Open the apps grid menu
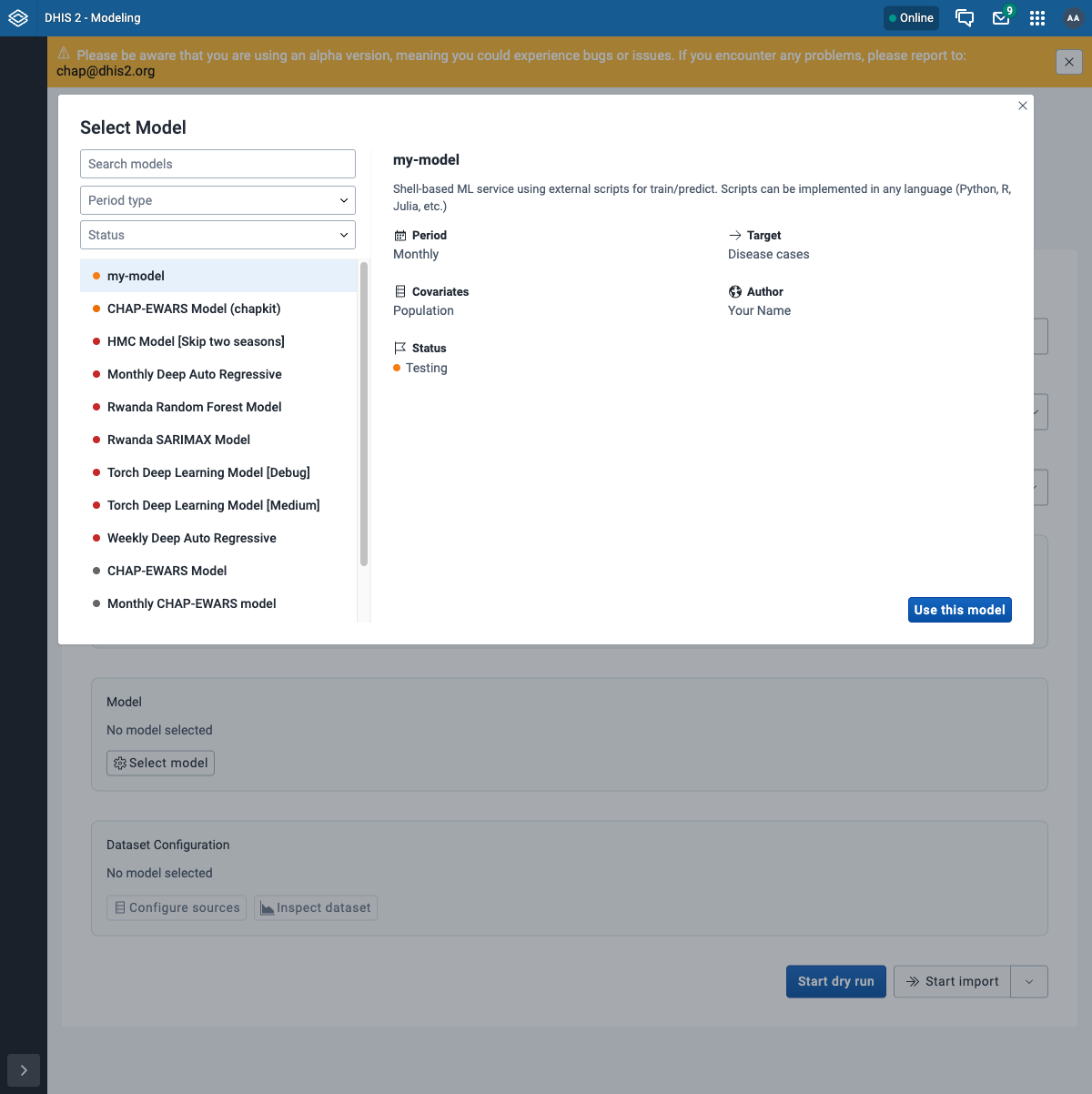1092x1094 pixels. coord(1037,18)
